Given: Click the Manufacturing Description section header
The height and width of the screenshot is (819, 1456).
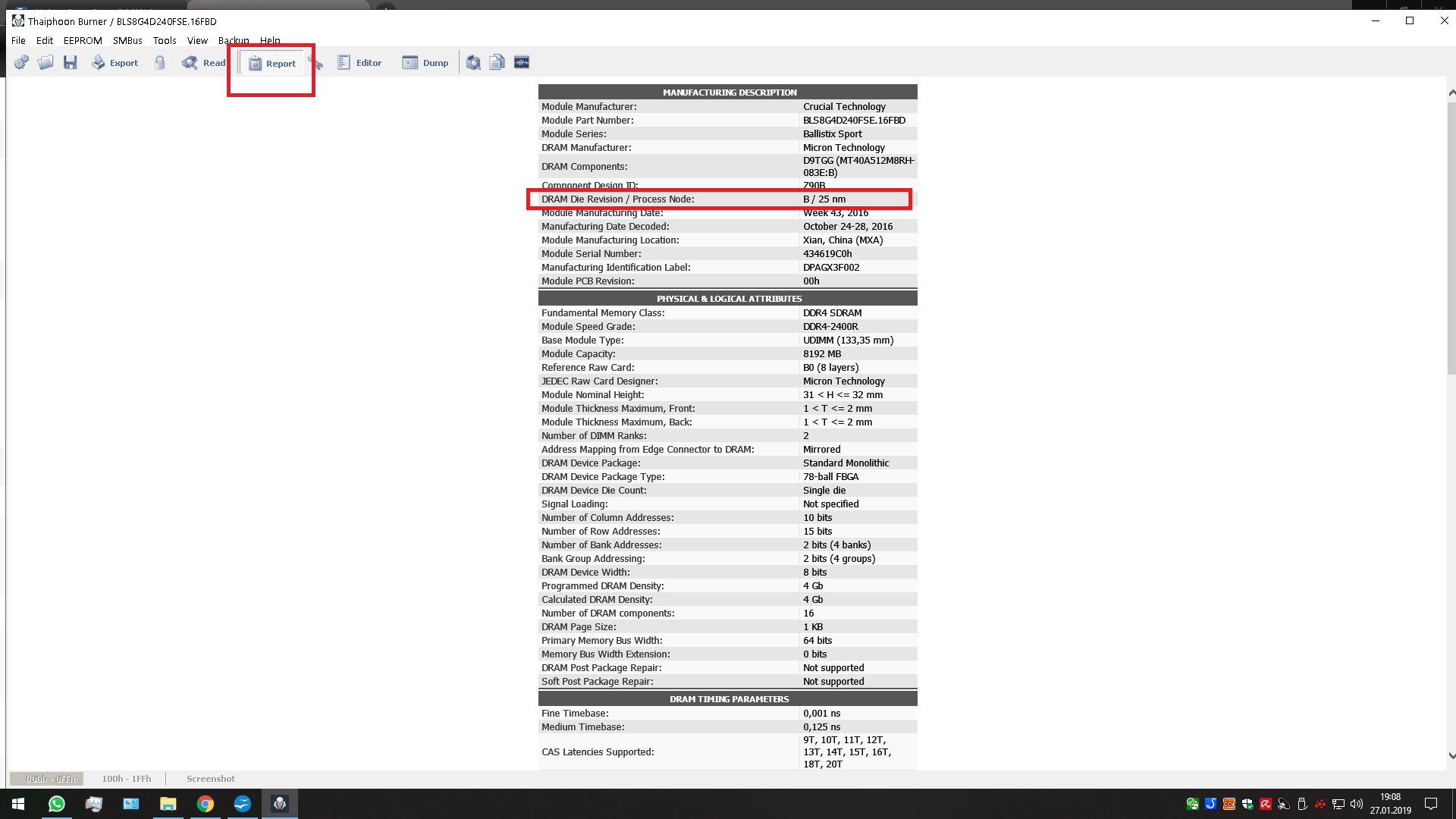Looking at the screenshot, I should (728, 93).
